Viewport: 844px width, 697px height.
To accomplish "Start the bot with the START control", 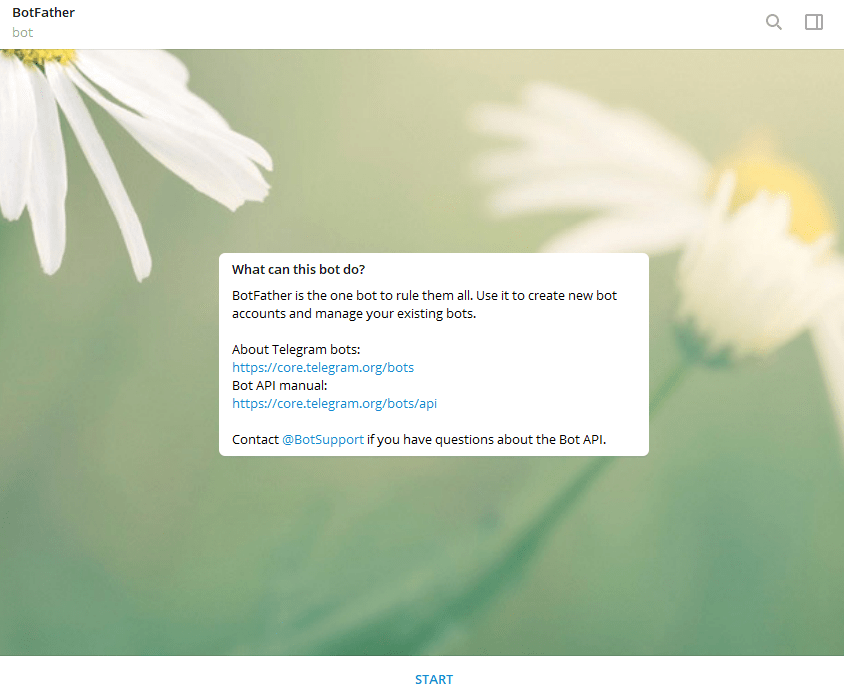I will tap(433, 679).
